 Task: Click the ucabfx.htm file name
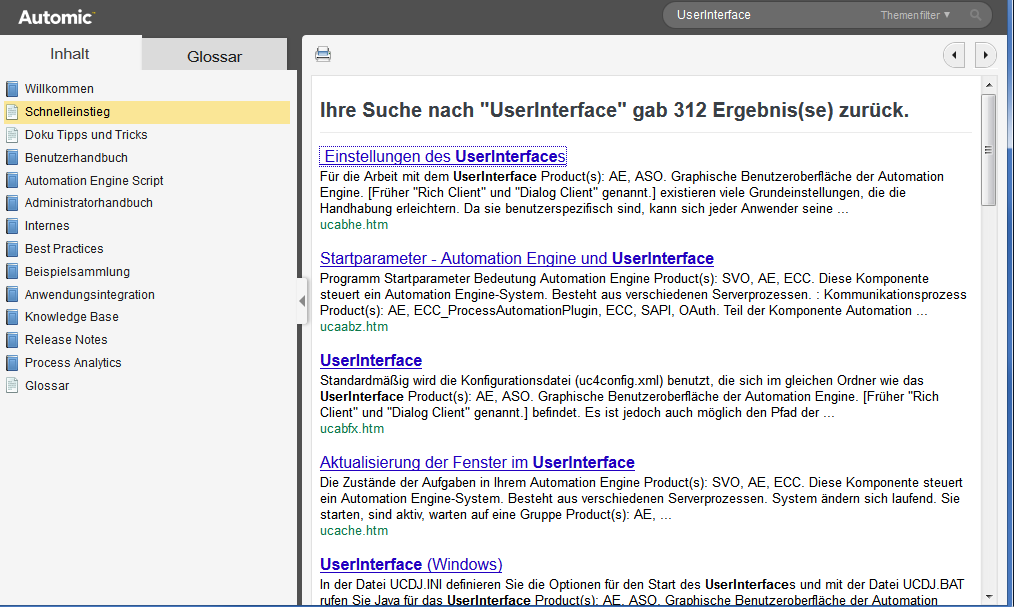352,429
